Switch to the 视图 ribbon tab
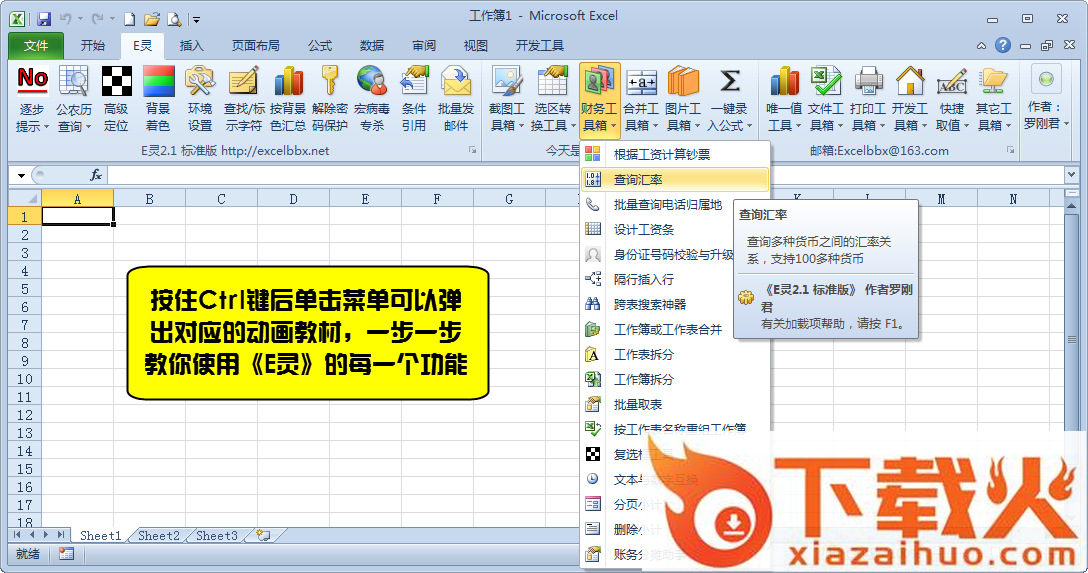This screenshot has height=573, width=1088. (475, 46)
